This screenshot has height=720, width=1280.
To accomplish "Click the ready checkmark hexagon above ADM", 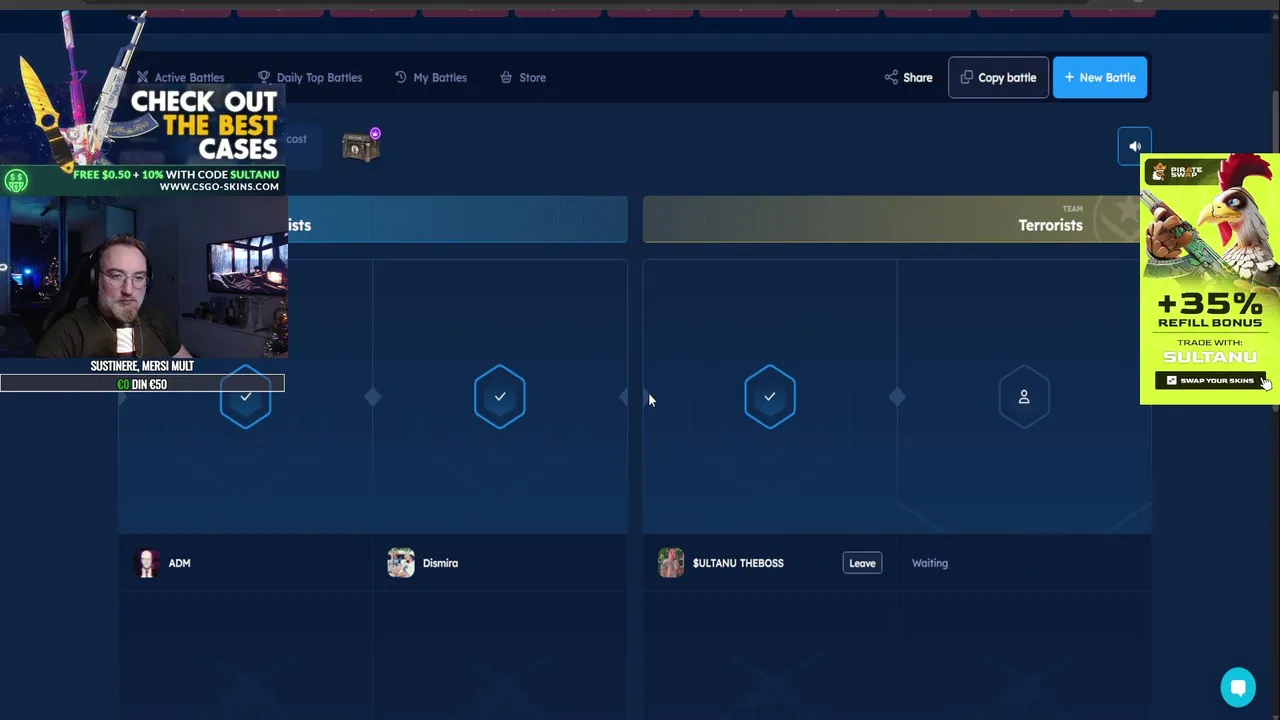I will pyautogui.click(x=245, y=397).
